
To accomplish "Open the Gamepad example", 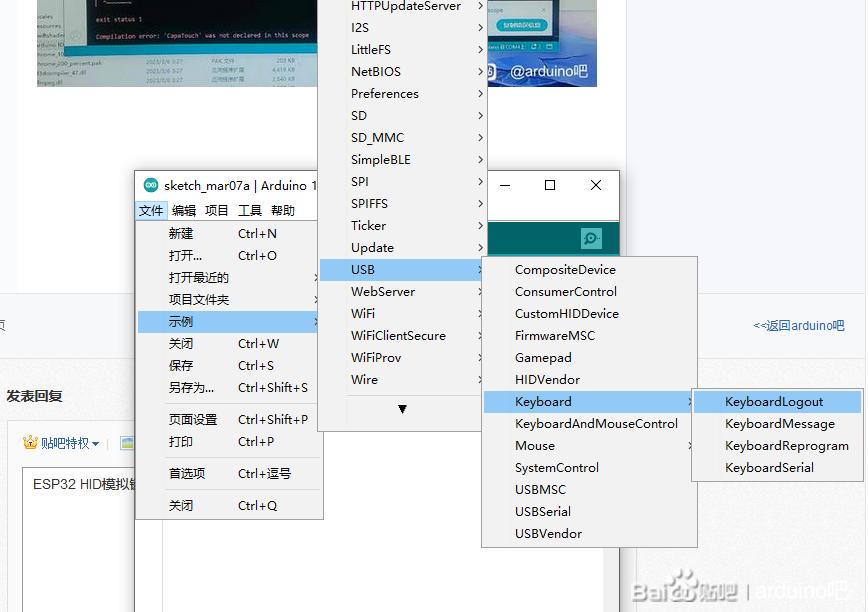I will point(589,358).
